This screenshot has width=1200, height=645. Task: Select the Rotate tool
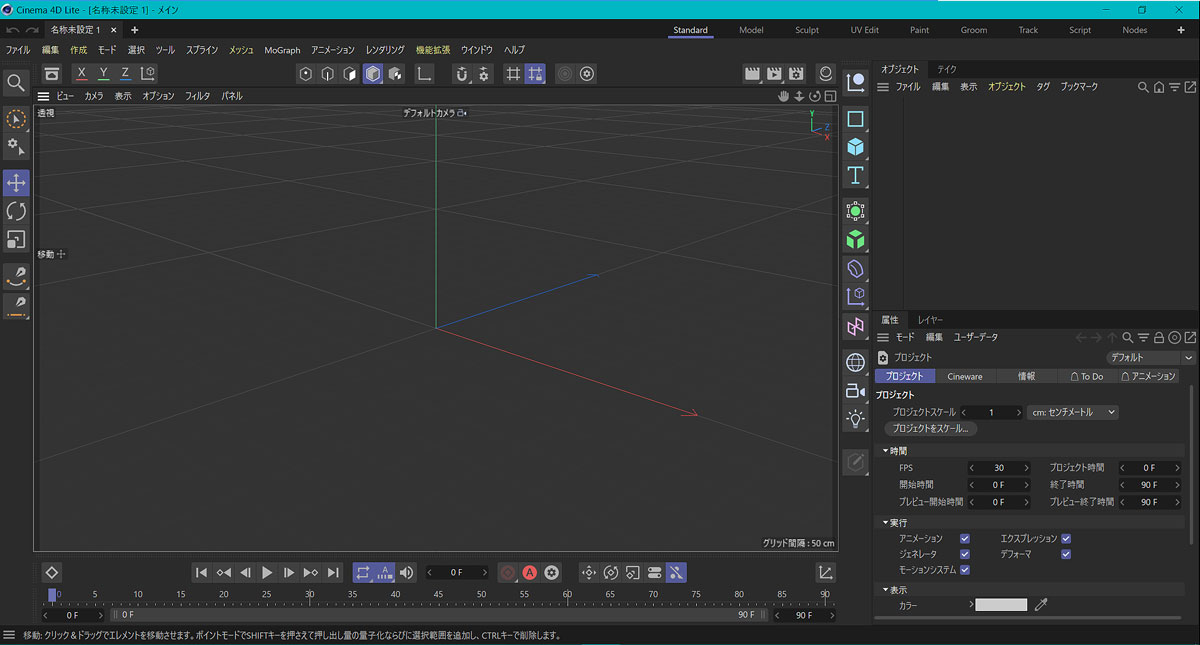(16, 211)
